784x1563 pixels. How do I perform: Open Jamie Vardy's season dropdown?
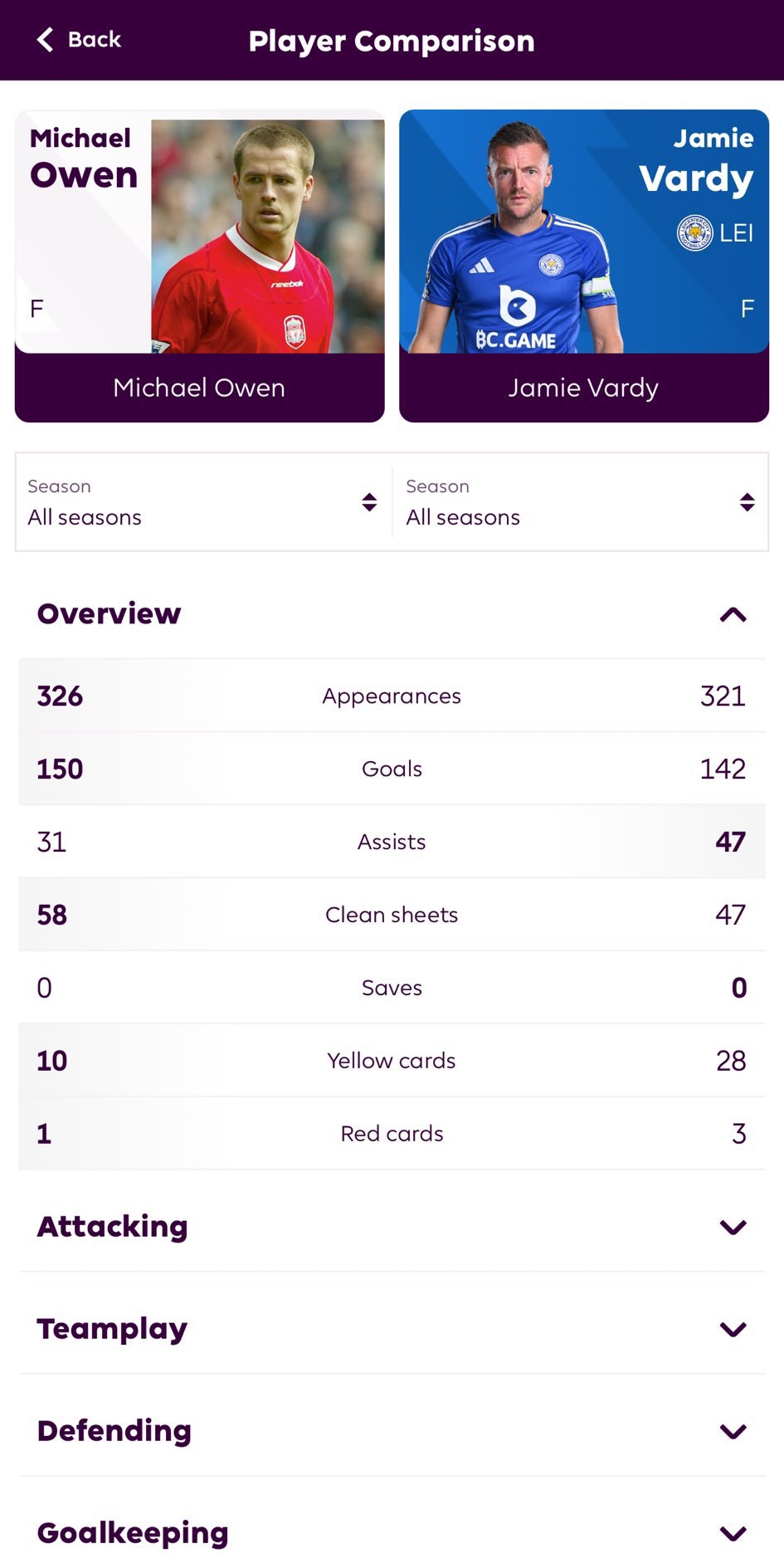(581, 502)
